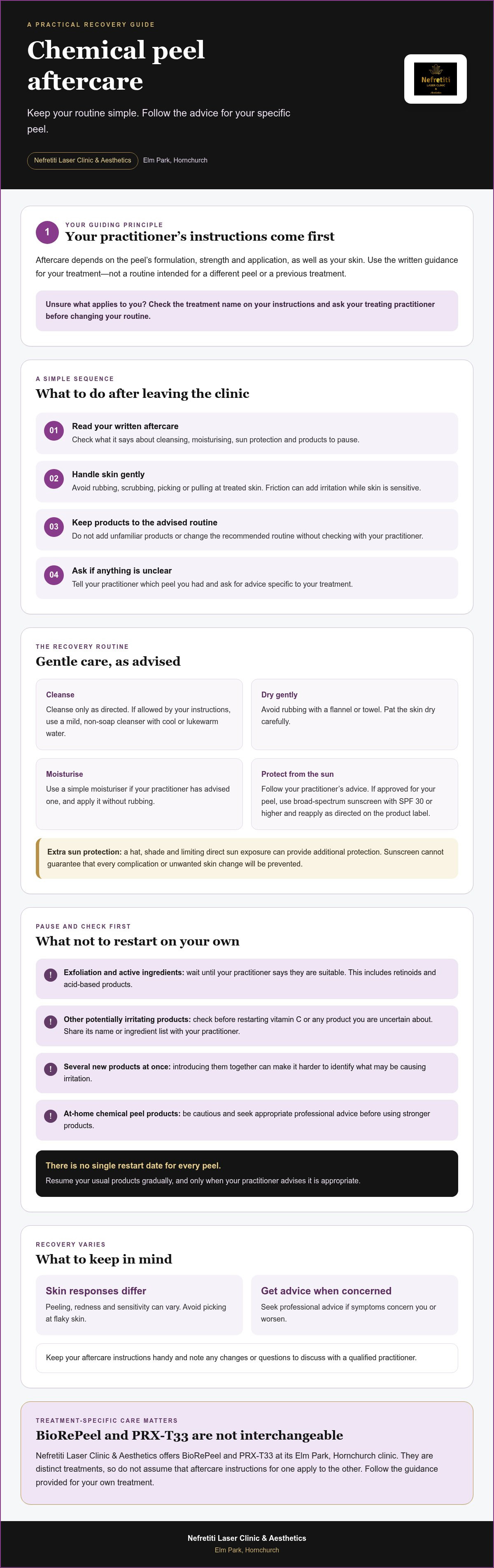Click the Skin responses differ card
Image resolution: width=494 pixels, height=1568 pixels.
pyautogui.click(x=139, y=1305)
